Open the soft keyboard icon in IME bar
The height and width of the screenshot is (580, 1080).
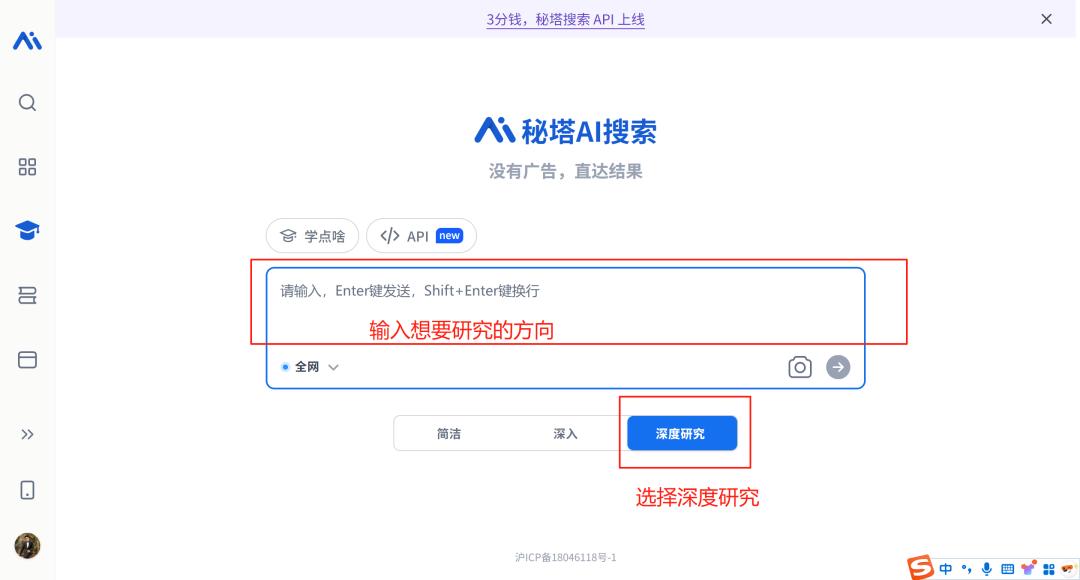click(1008, 569)
